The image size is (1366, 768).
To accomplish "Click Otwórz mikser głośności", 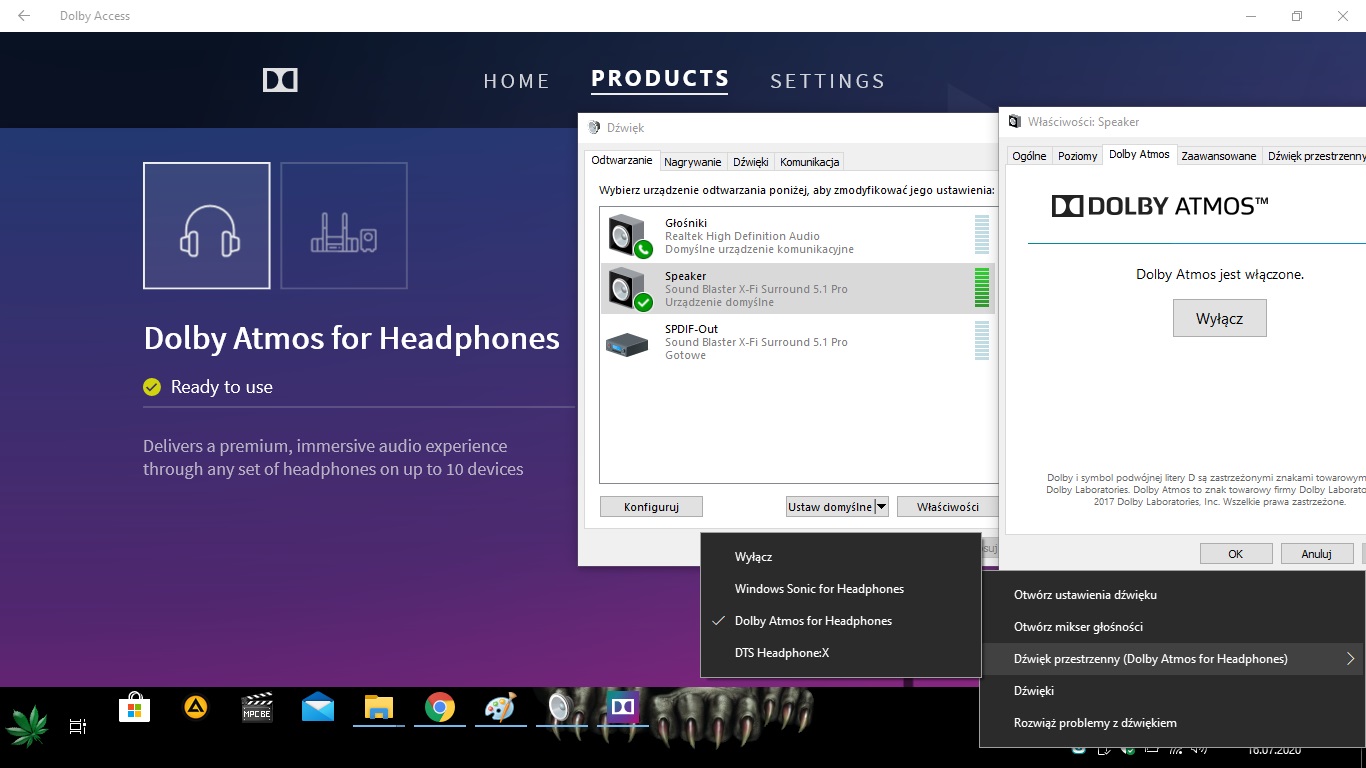I will [1171, 627].
